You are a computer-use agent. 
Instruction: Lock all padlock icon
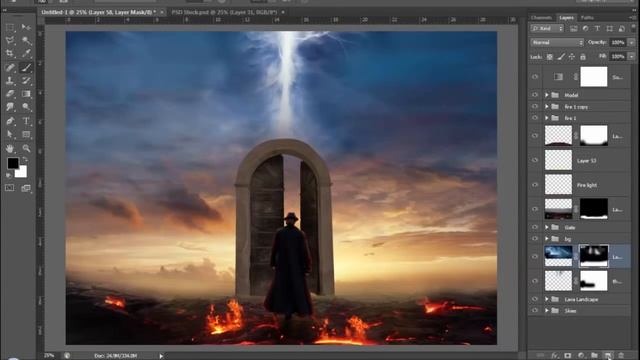tap(583, 57)
